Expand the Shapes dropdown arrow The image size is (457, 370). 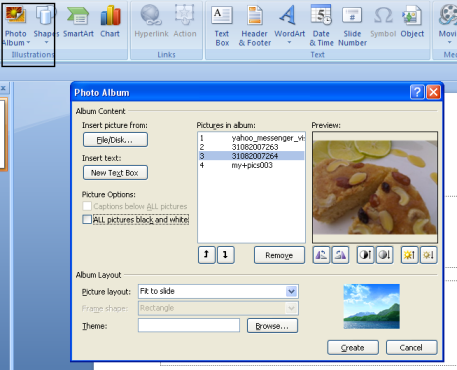coord(46,42)
